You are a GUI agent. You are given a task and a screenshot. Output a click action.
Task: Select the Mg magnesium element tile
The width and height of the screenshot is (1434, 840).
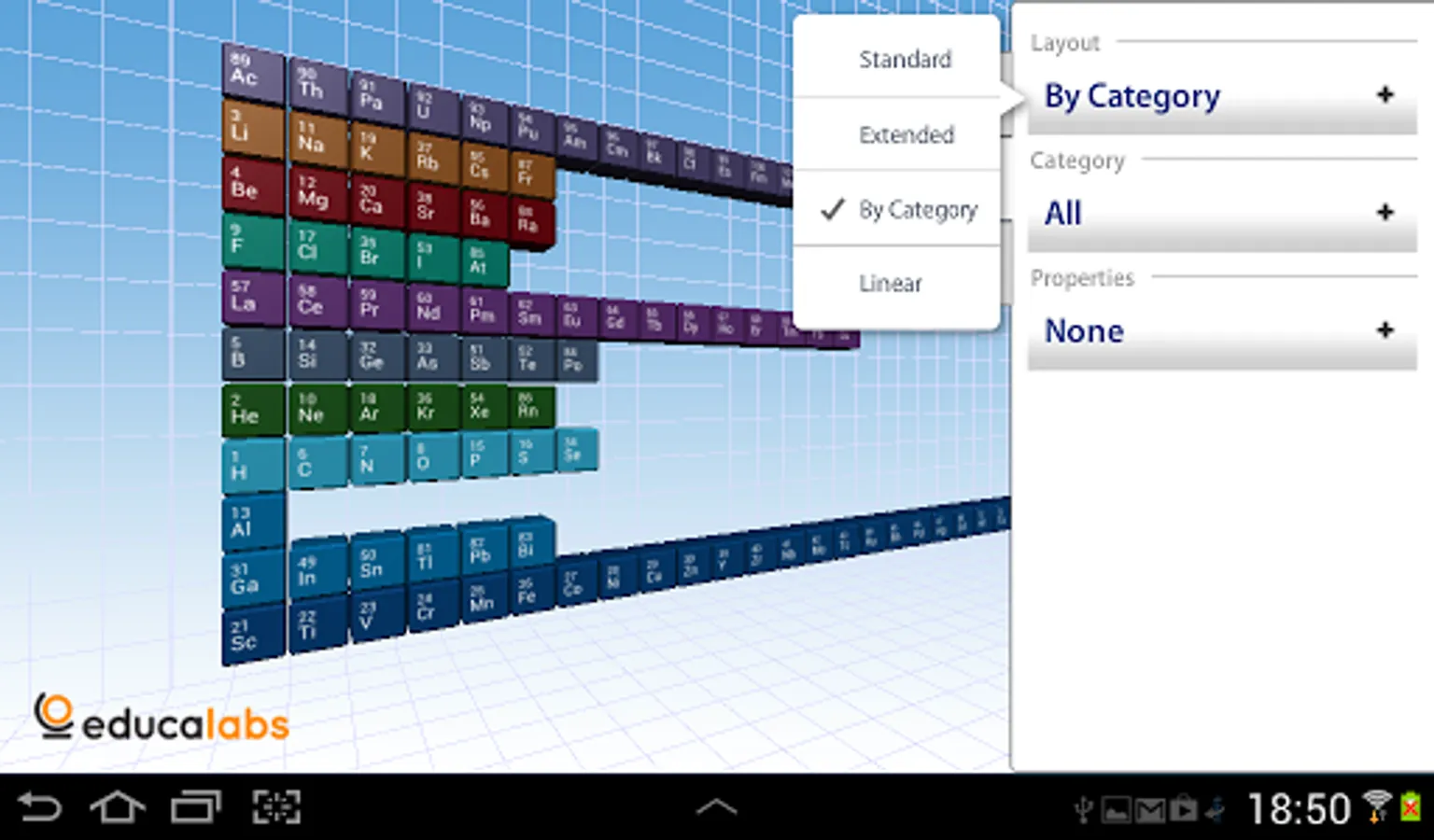pyautogui.click(x=317, y=194)
